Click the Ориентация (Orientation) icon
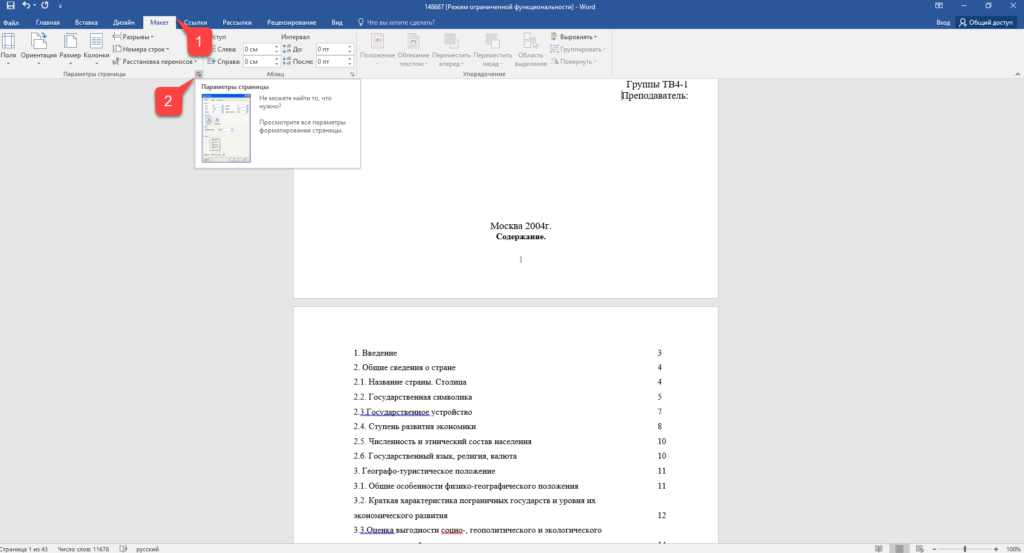The height and width of the screenshot is (553, 1024). pos(39,47)
